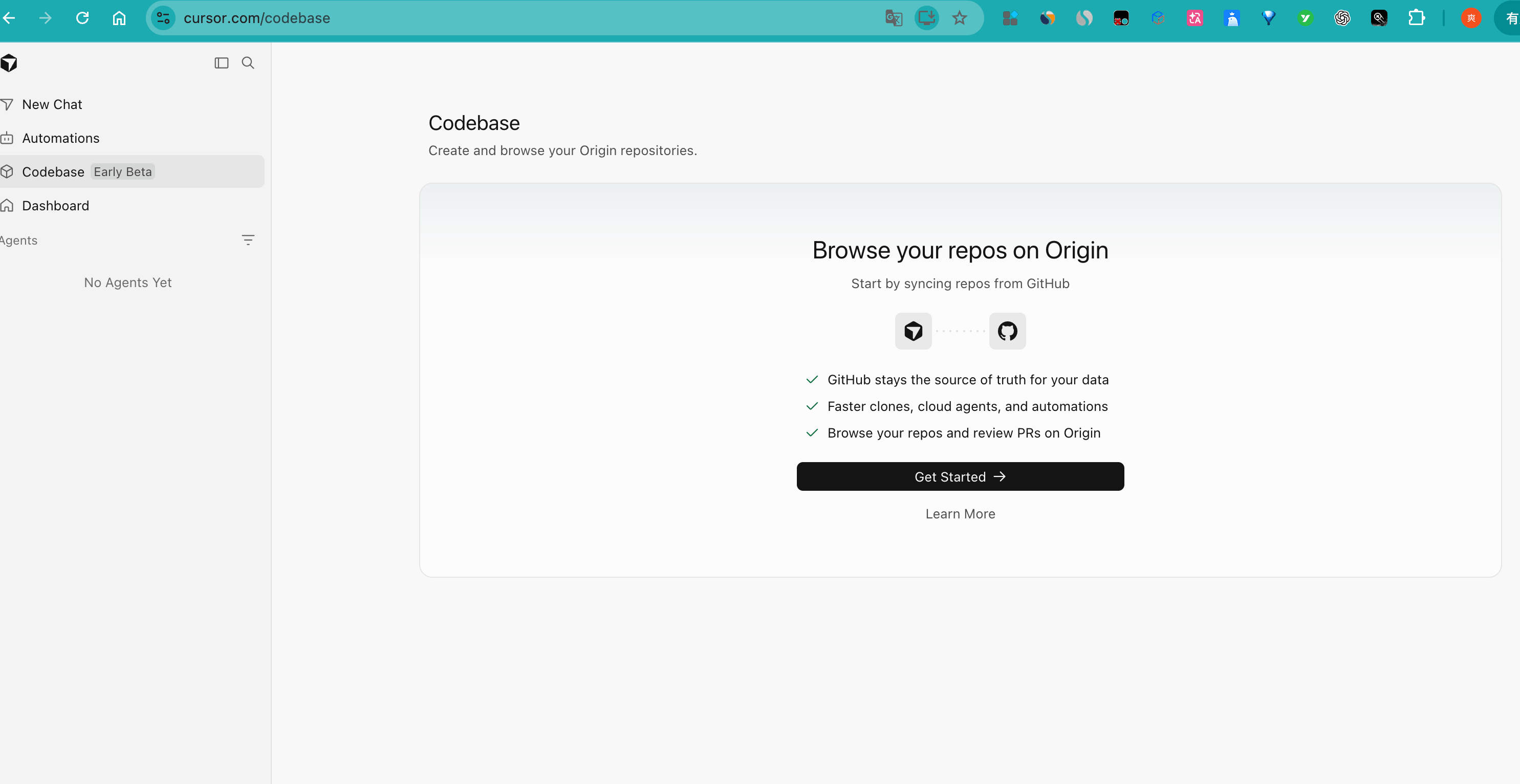The height and width of the screenshot is (784, 1520).
Task: Open search with the sidebar magnifier icon
Action: click(x=248, y=62)
